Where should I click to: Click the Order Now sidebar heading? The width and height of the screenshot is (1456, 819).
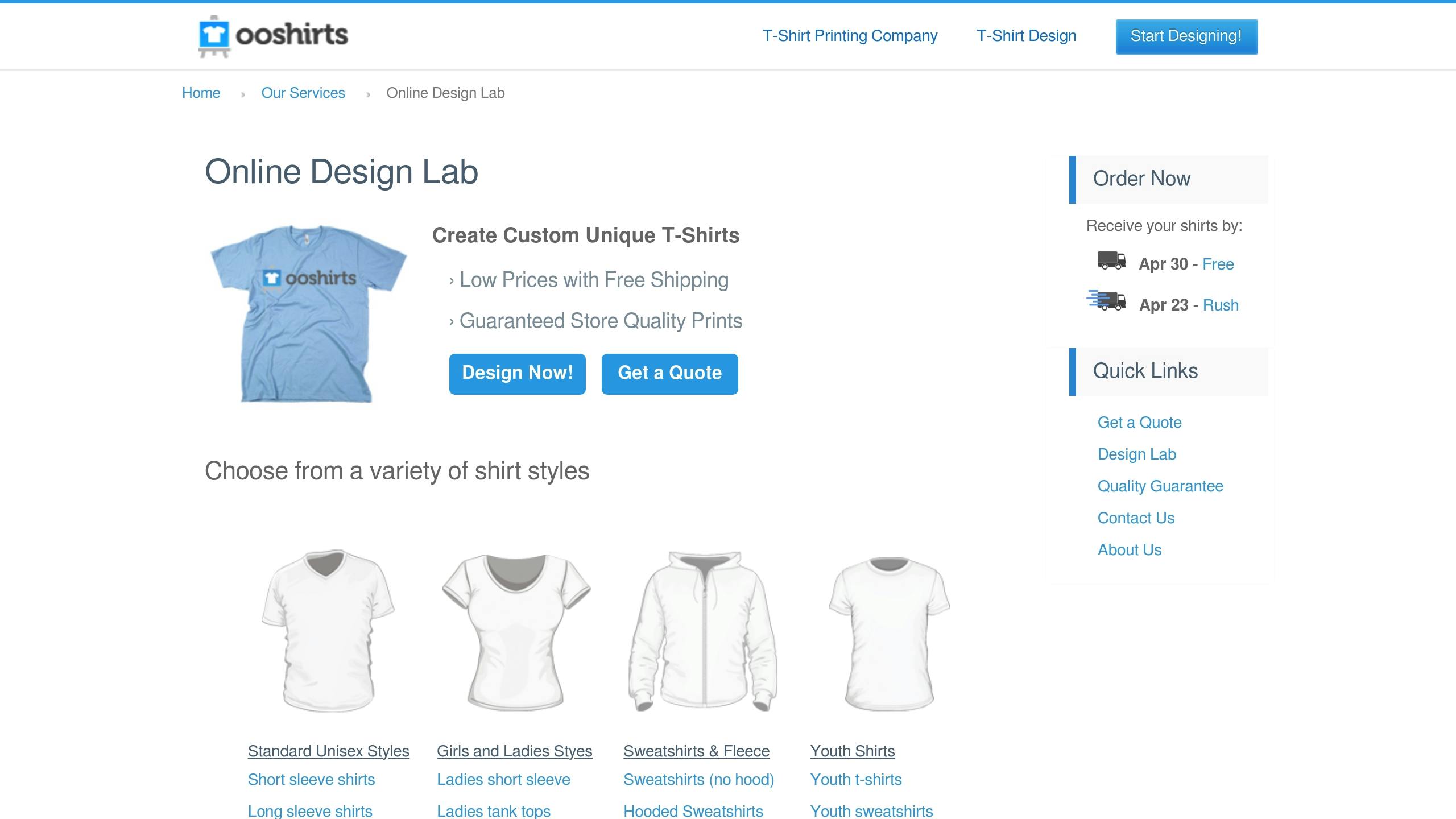pyautogui.click(x=1141, y=179)
